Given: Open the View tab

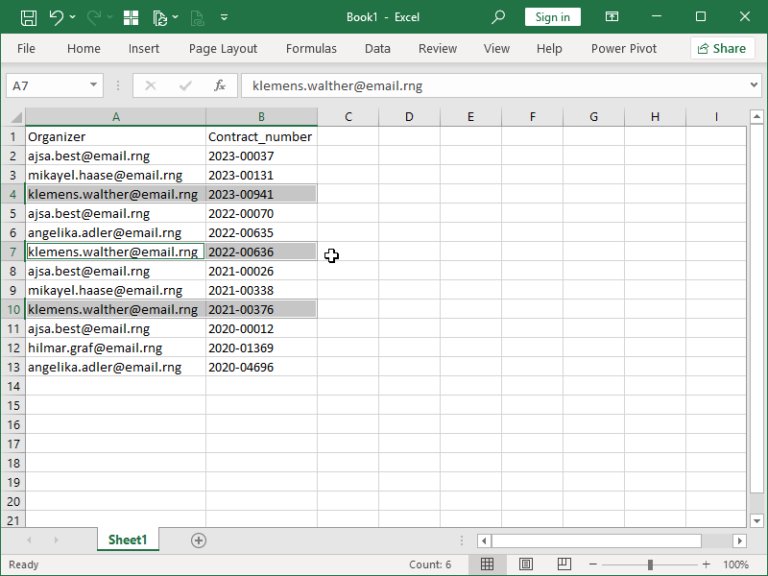Looking at the screenshot, I should pyautogui.click(x=496, y=48).
